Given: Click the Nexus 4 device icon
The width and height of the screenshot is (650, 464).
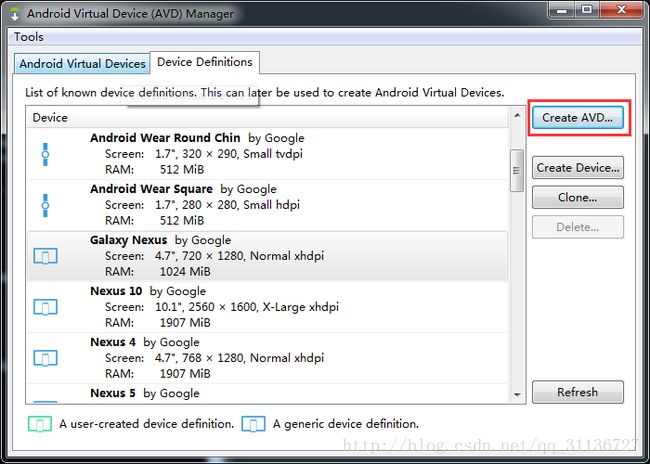Looking at the screenshot, I should click(x=45, y=358).
